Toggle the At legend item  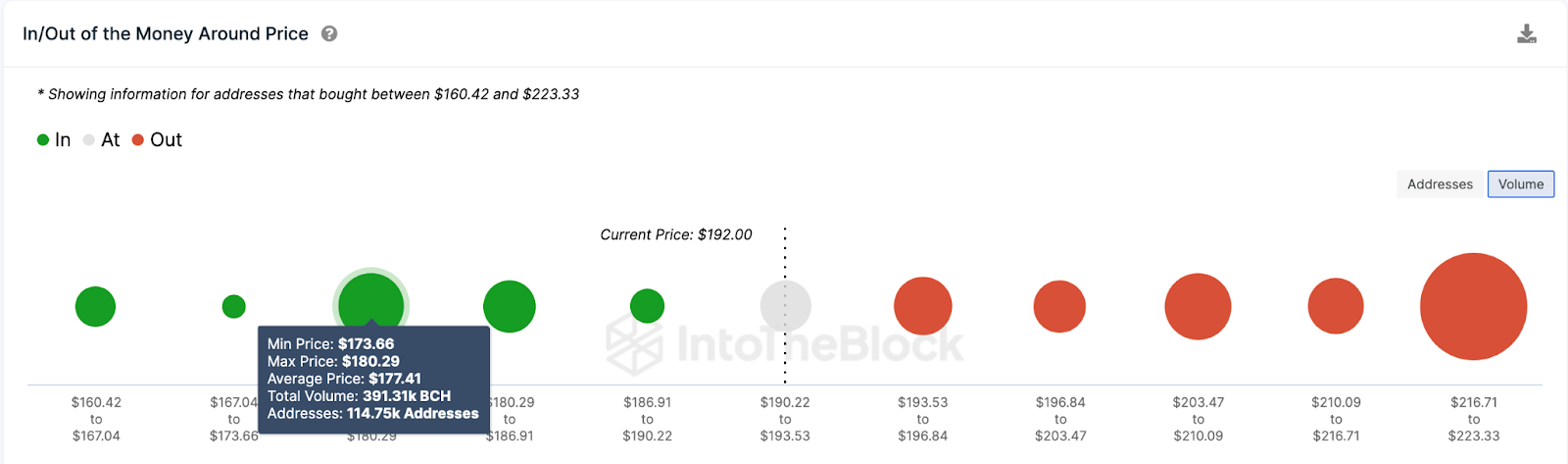[x=101, y=140]
